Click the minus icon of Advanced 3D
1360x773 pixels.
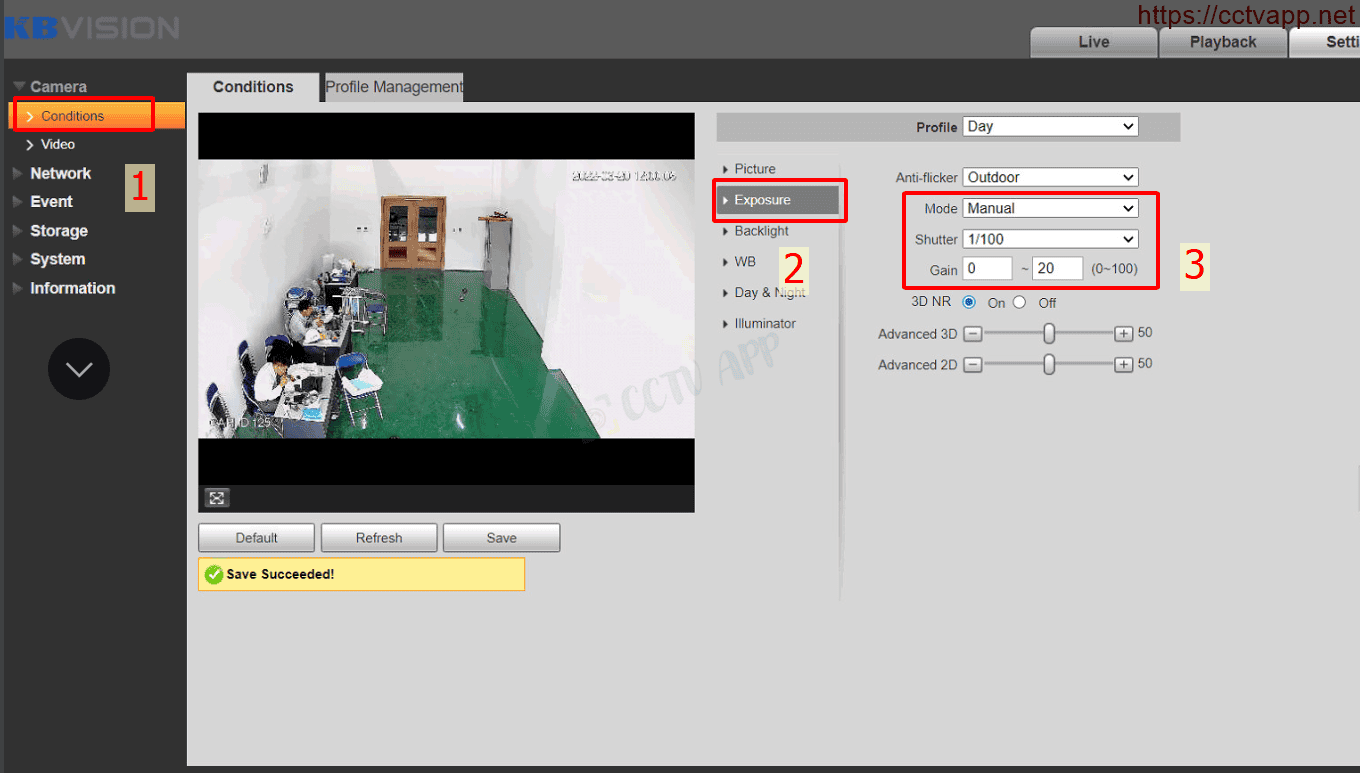(972, 334)
